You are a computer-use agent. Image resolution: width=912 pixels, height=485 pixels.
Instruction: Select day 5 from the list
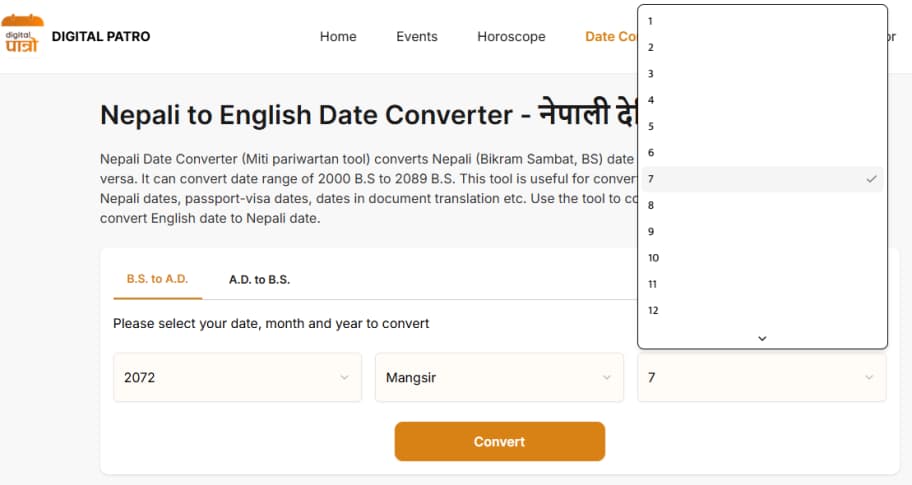point(763,126)
